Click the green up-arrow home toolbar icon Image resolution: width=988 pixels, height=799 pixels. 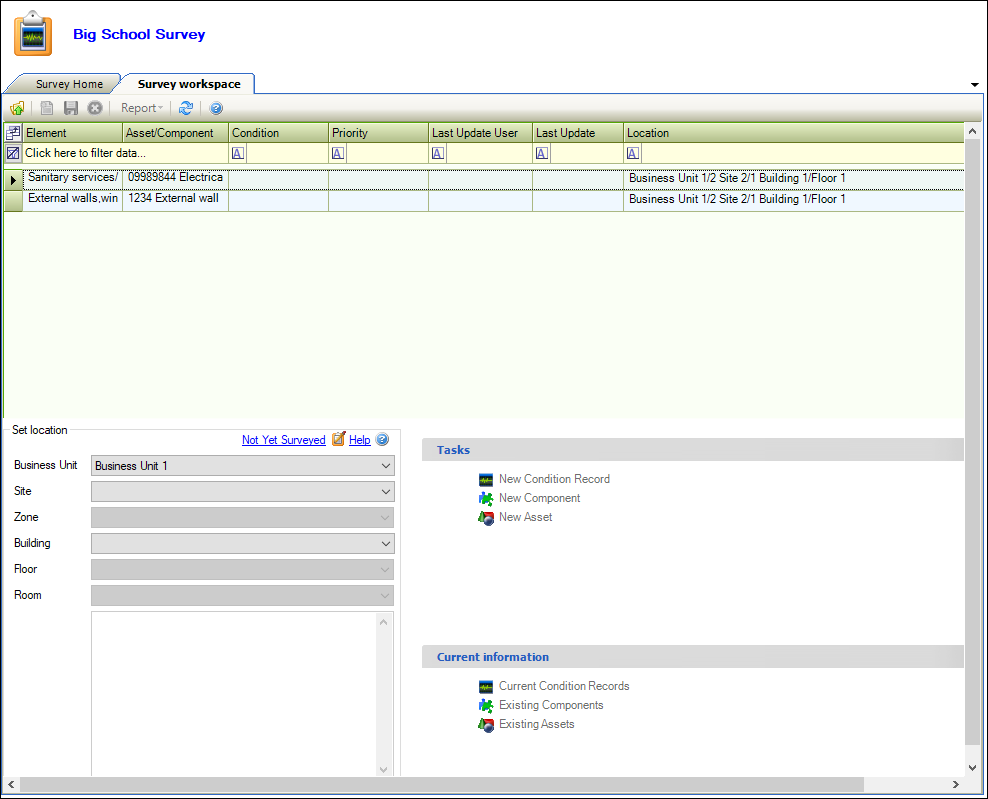tap(17, 108)
